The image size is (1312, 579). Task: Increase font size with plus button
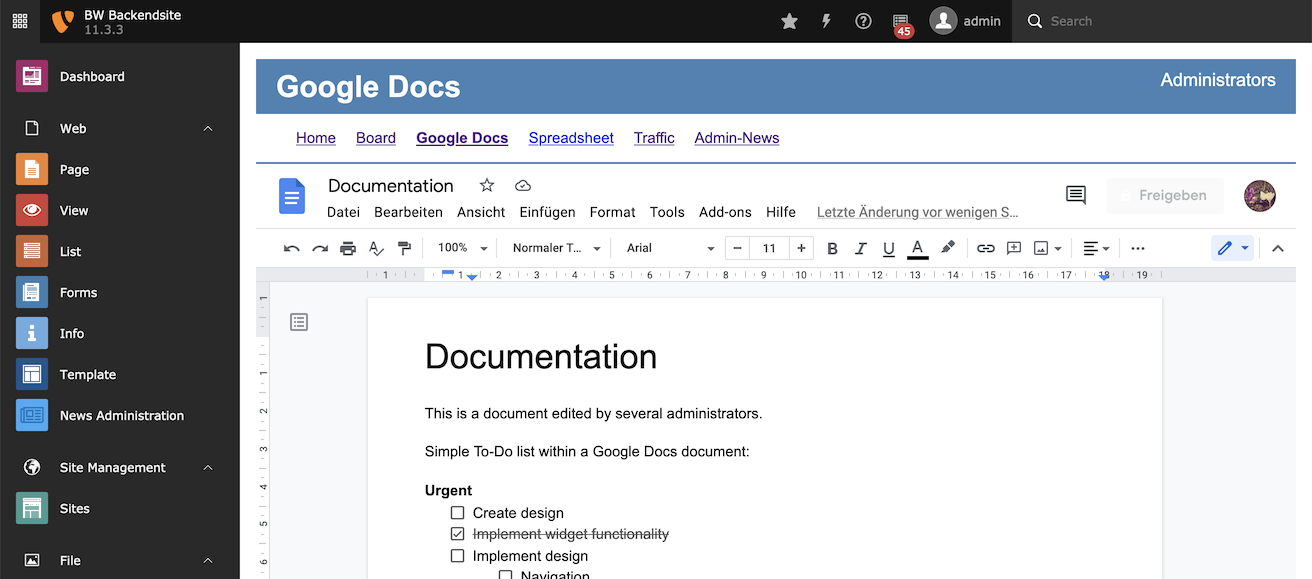tap(801, 248)
